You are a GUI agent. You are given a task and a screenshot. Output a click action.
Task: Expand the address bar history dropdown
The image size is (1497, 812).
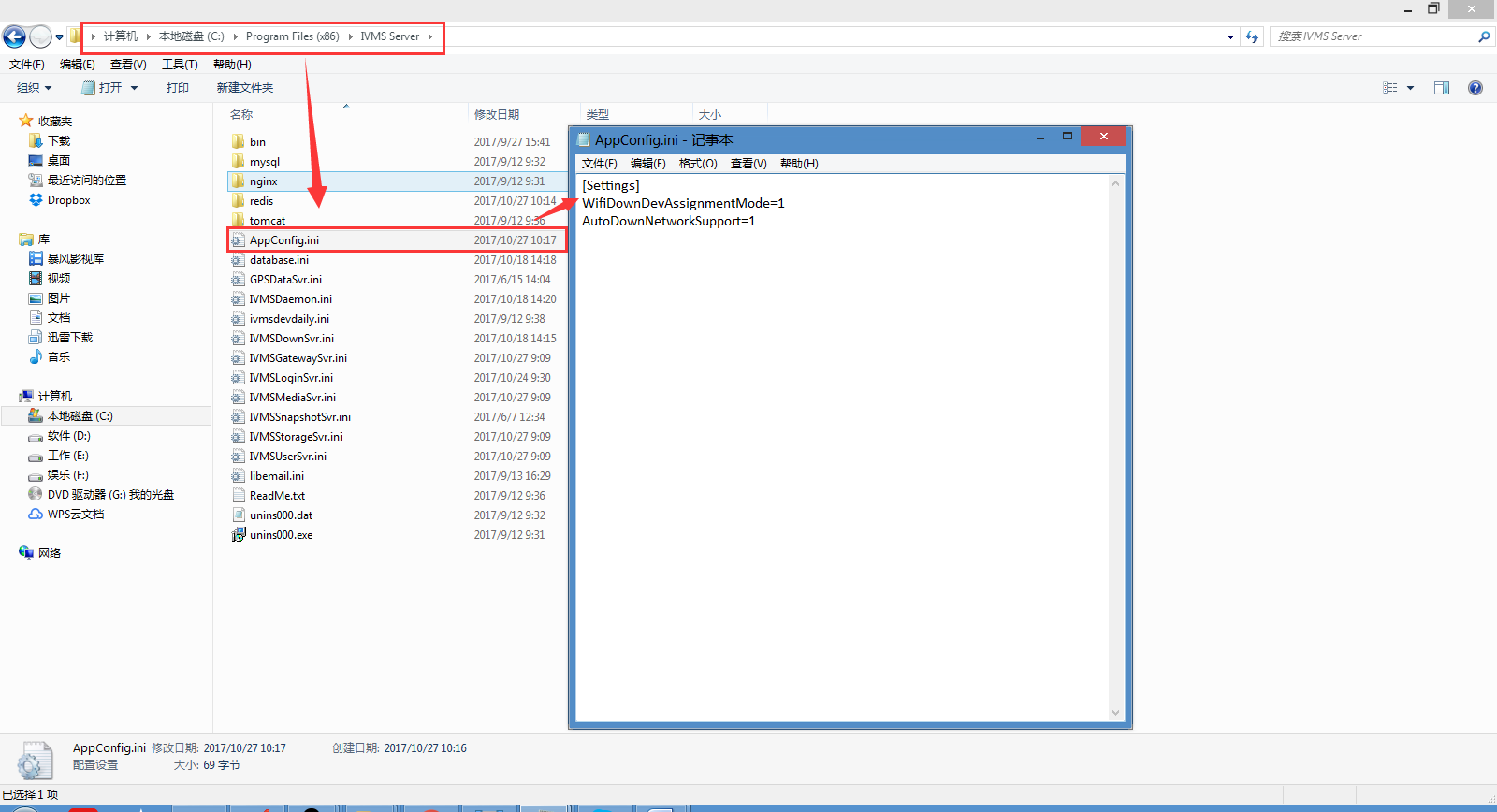coord(1230,36)
